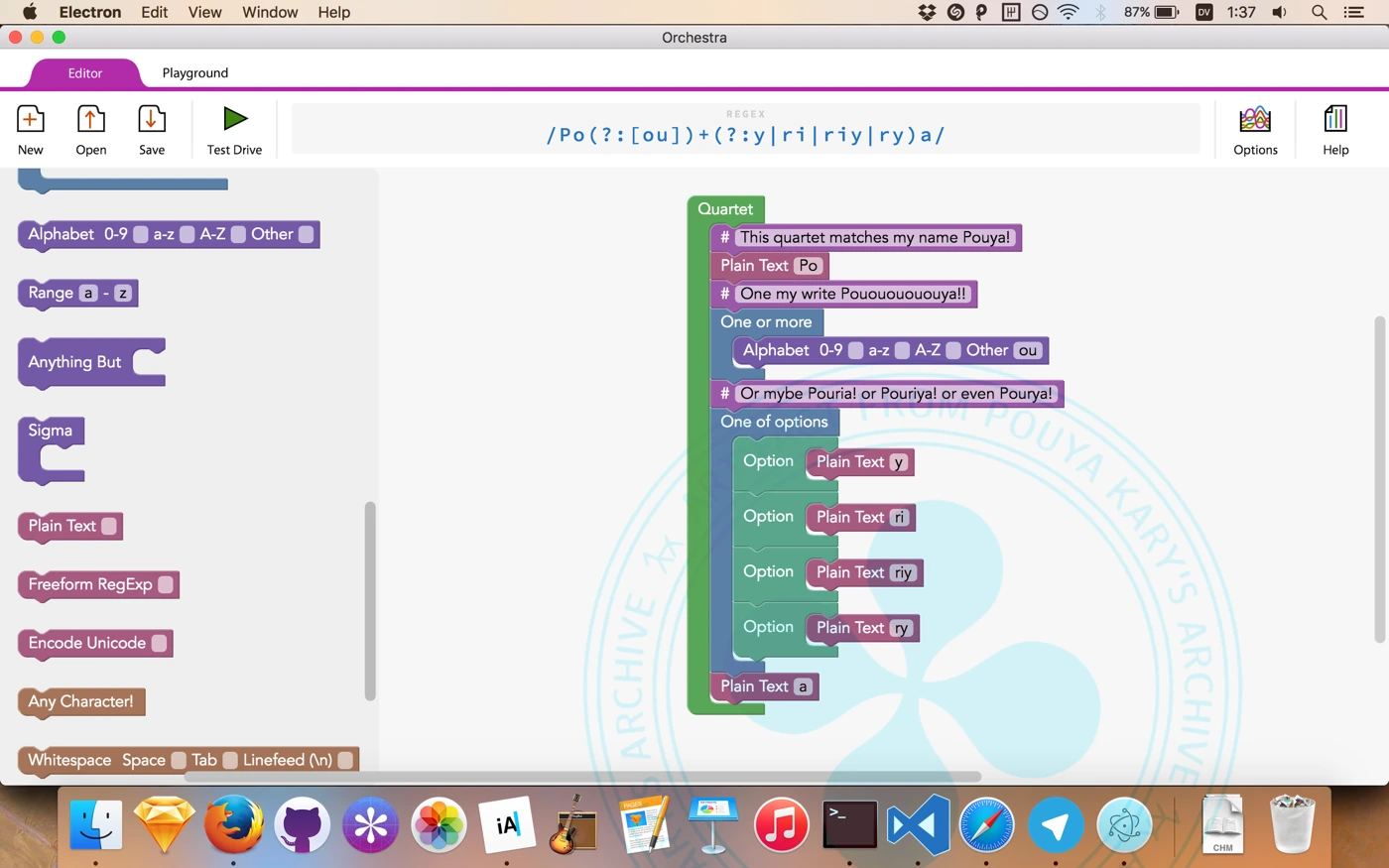Open a file with the Open icon

[x=90, y=120]
